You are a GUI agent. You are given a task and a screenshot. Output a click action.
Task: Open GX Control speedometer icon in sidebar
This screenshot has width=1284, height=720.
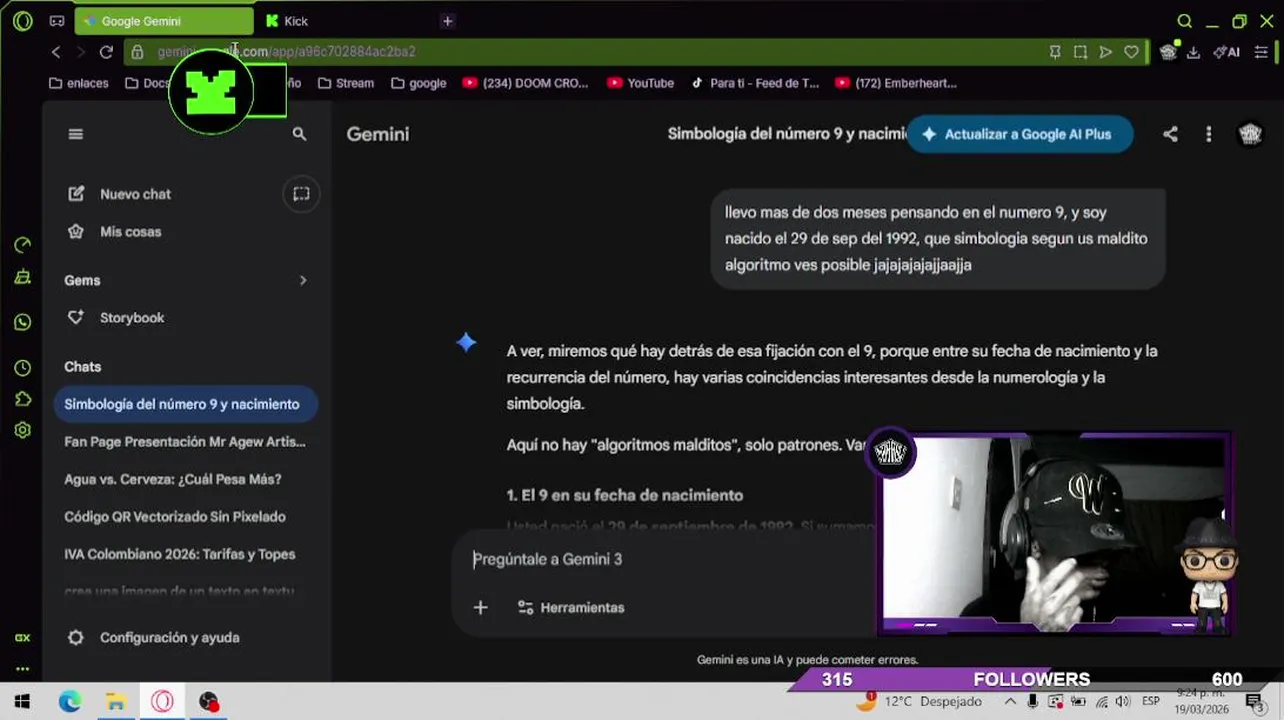22,245
